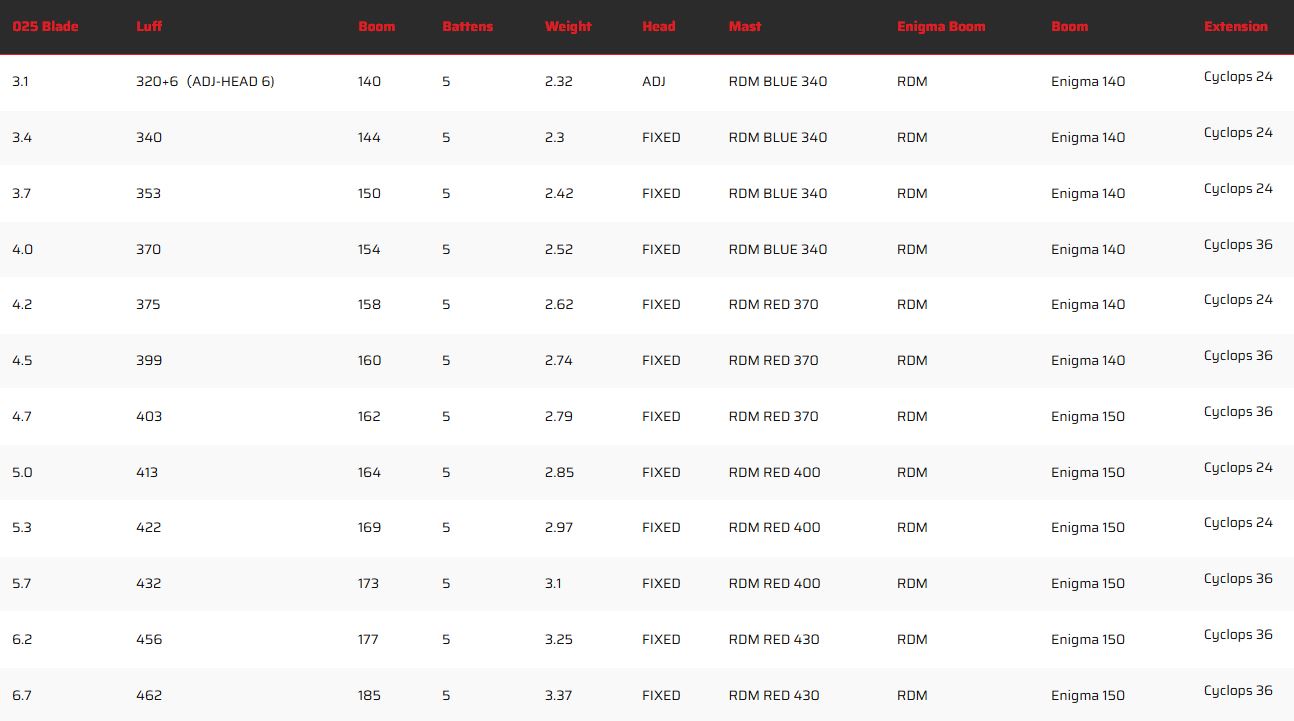1294x721 pixels.
Task: Select the 185 boom length cell
Action: [369, 695]
